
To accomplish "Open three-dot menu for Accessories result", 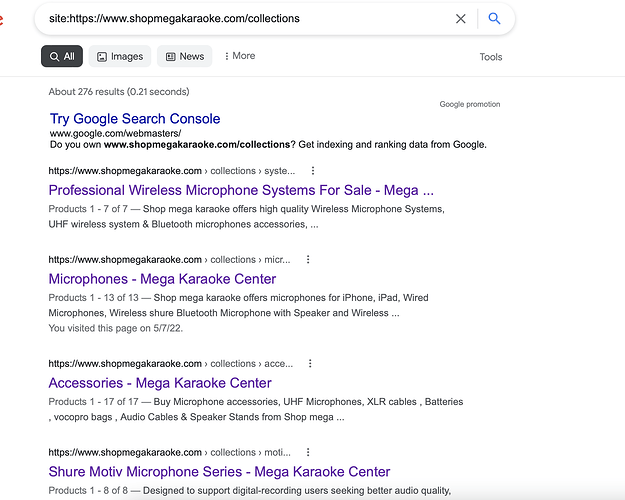I will (x=310, y=364).
